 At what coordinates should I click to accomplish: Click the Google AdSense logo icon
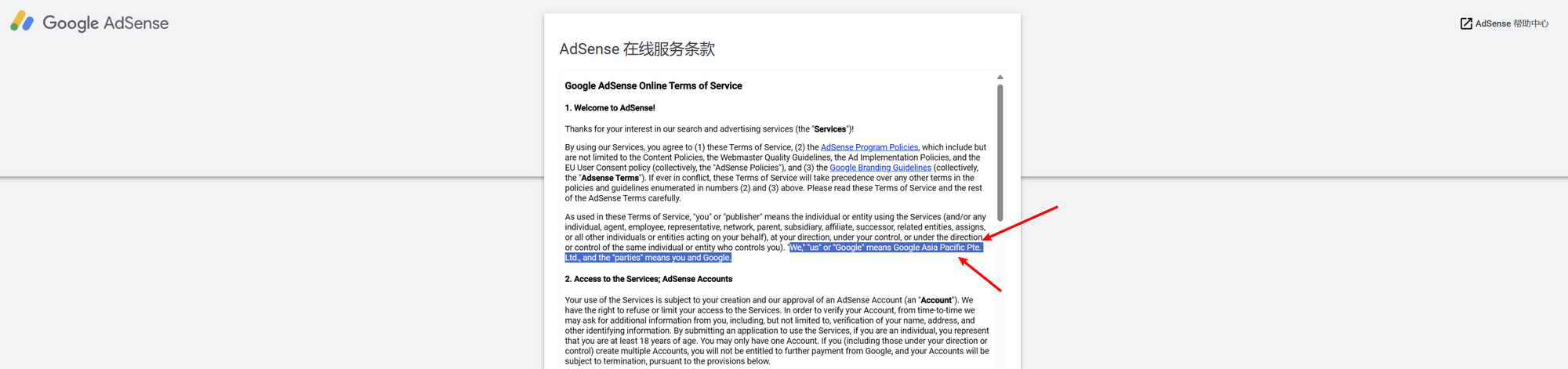click(x=22, y=22)
